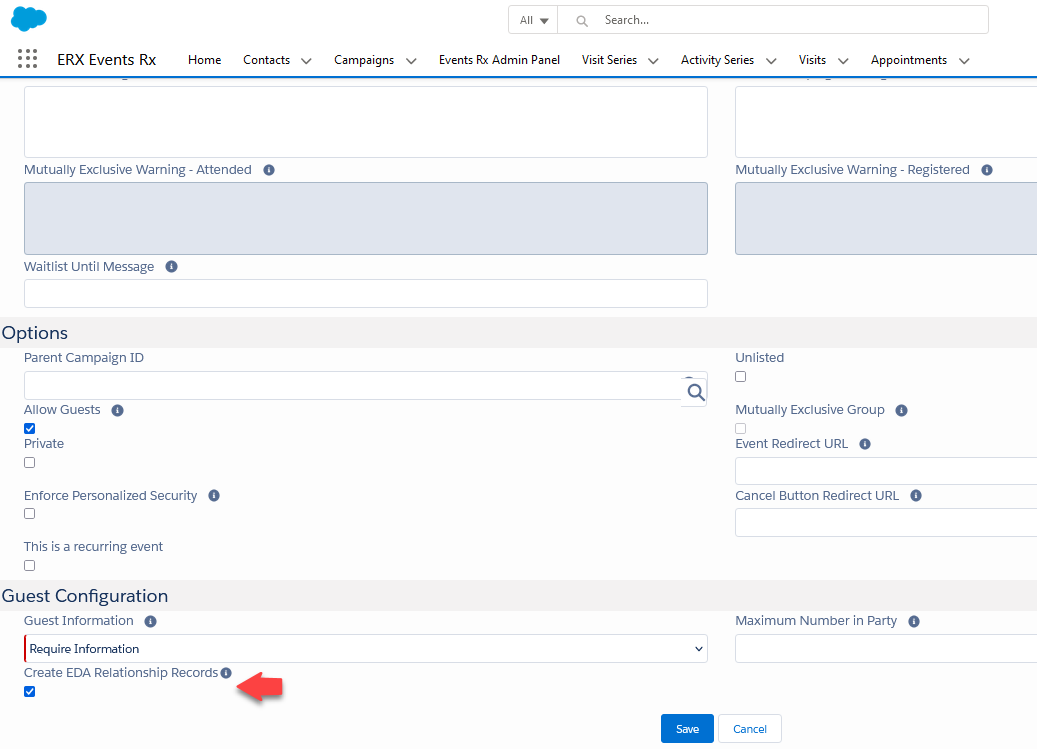The height and width of the screenshot is (749, 1037).
Task: Click the Save button
Action: [x=687, y=729]
